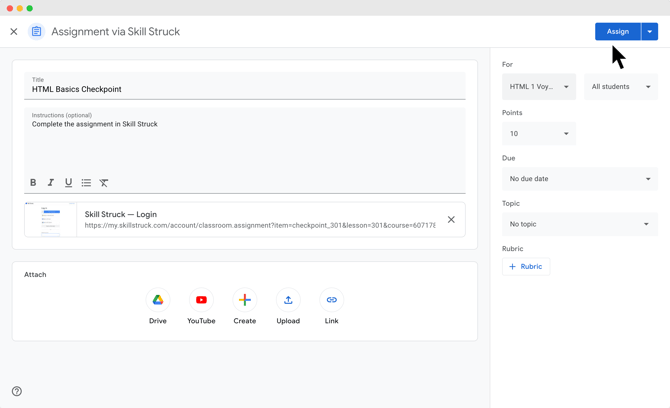Clear text formatting

[x=104, y=183]
